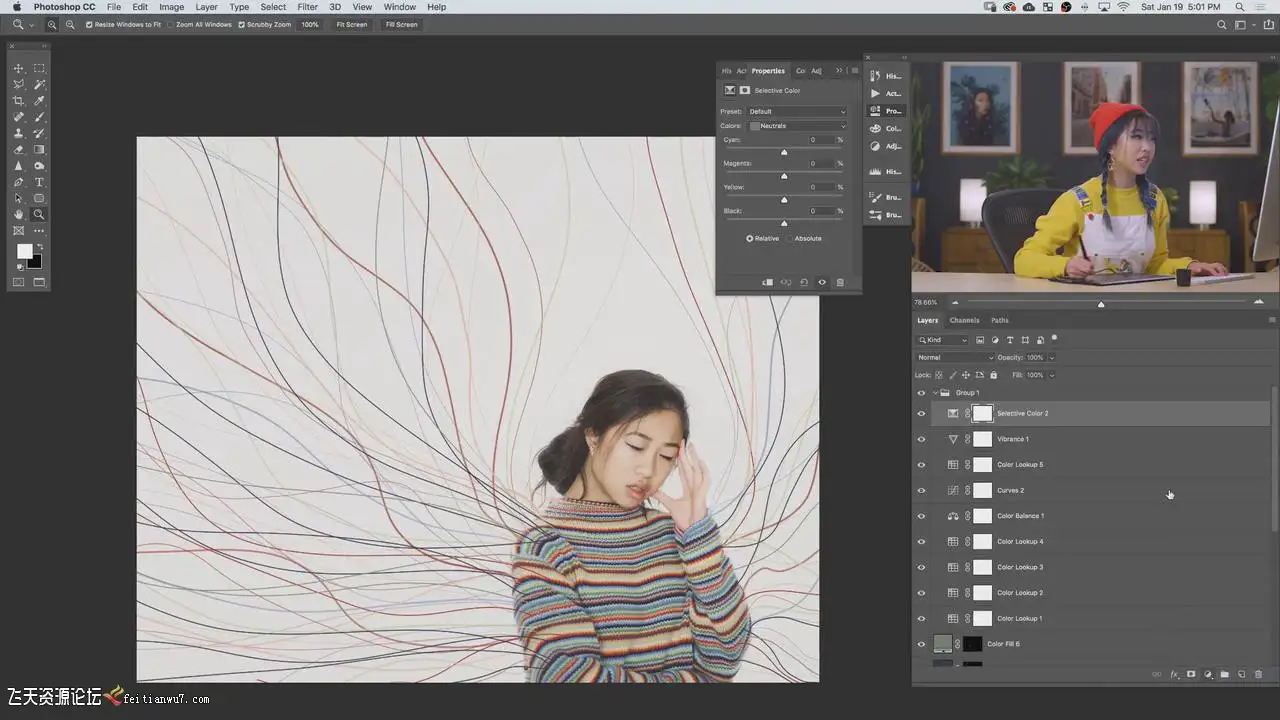Open the Filter menu

308,7
